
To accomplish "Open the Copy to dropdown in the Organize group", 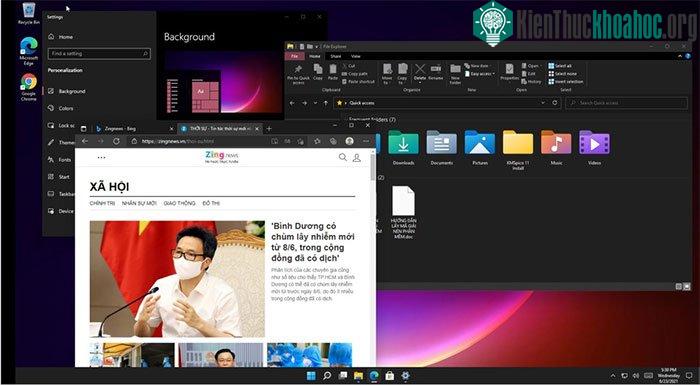I will click(402, 74).
